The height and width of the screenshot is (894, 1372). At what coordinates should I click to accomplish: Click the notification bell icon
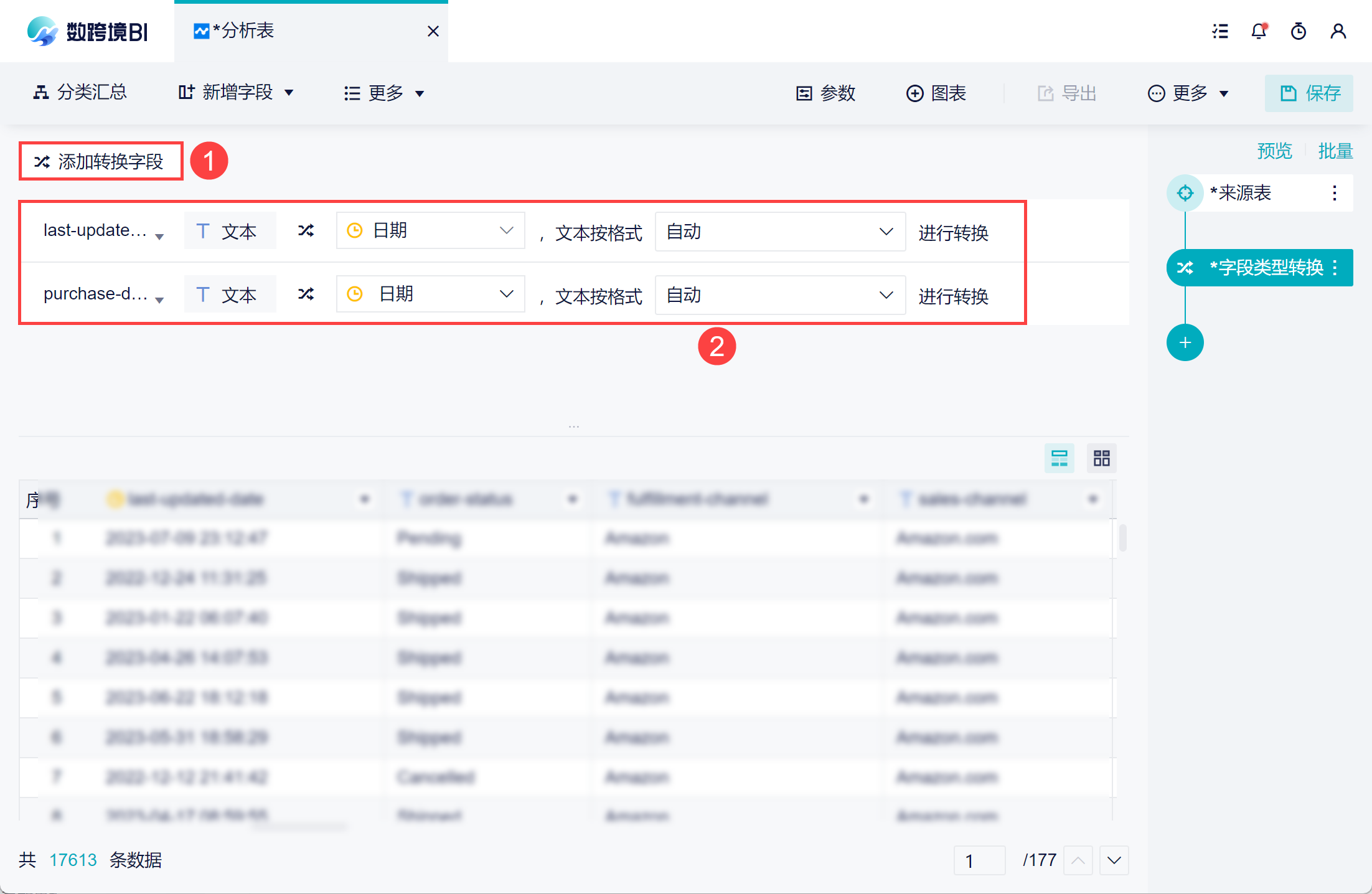click(x=1259, y=31)
